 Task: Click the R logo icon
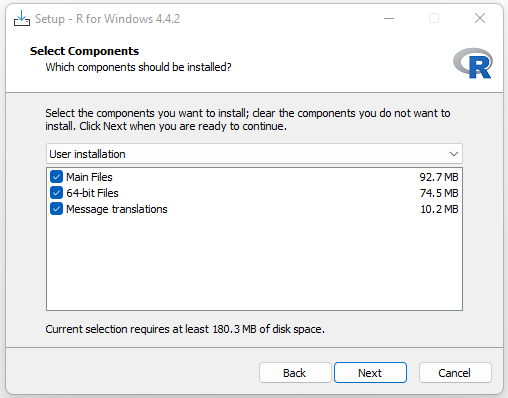[473, 63]
